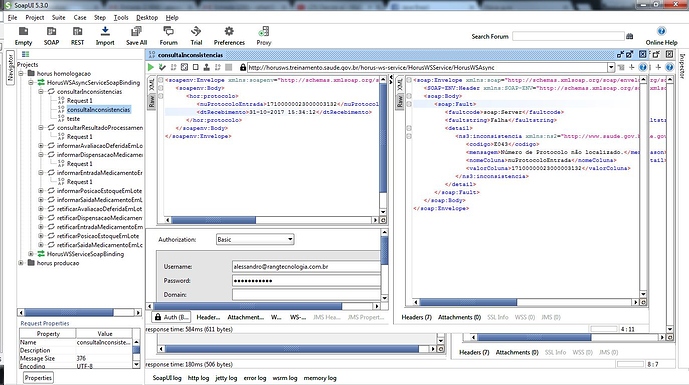Open the Tools menu
Viewport: 689px width, 385px height.
tap(121, 18)
